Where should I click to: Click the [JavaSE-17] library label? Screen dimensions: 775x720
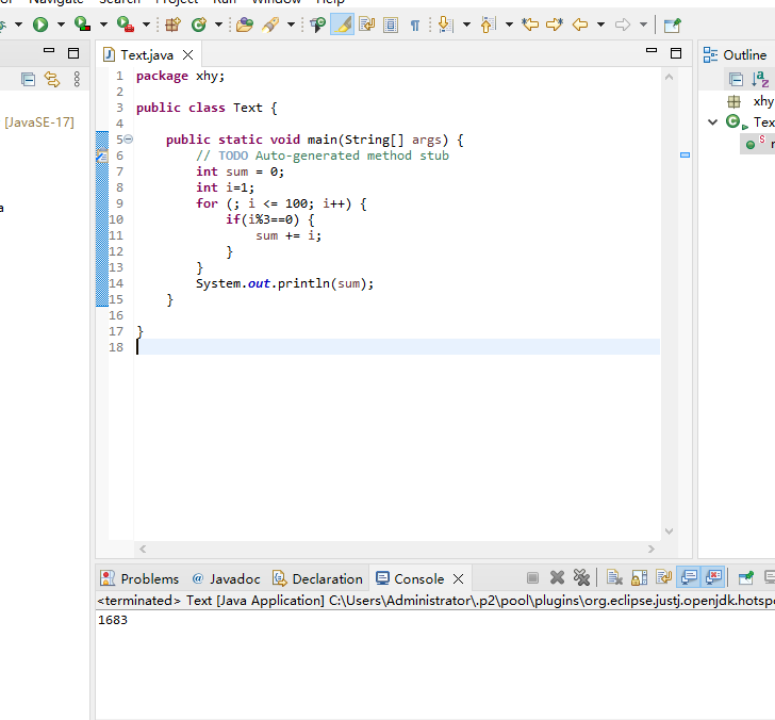pos(39,122)
